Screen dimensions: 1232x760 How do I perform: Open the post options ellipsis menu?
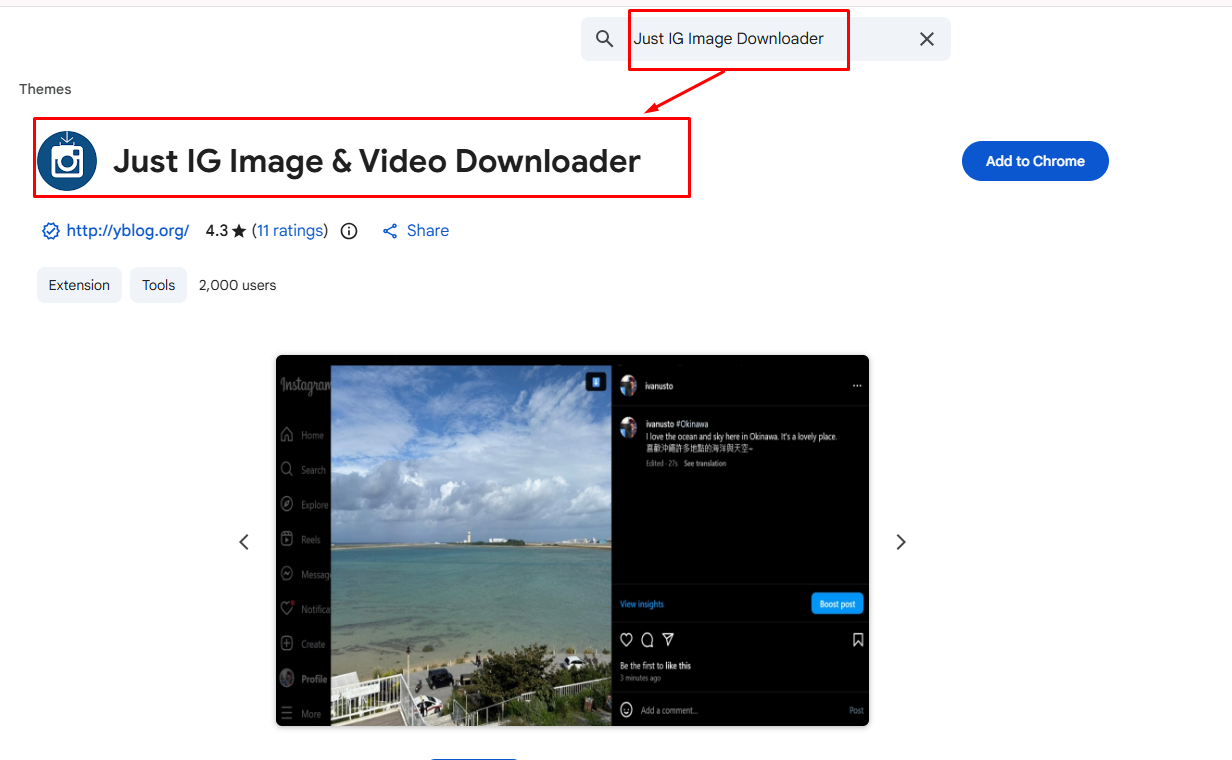point(856,385)
